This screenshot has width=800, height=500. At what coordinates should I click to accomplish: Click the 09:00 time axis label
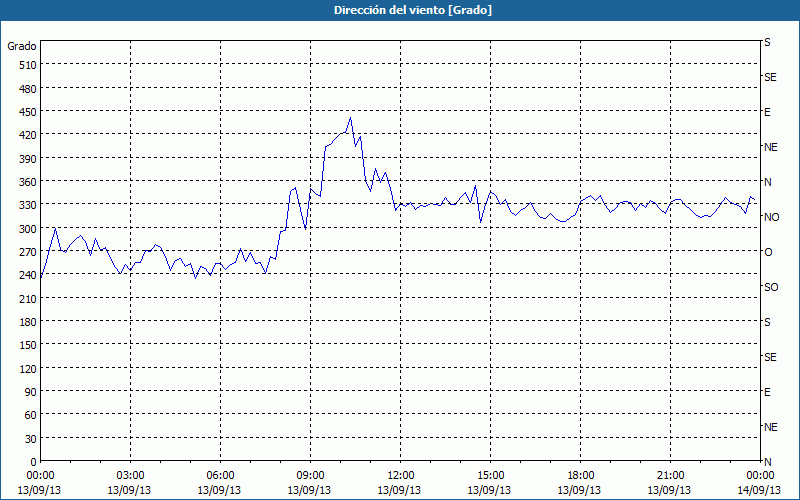click(310, 476)
